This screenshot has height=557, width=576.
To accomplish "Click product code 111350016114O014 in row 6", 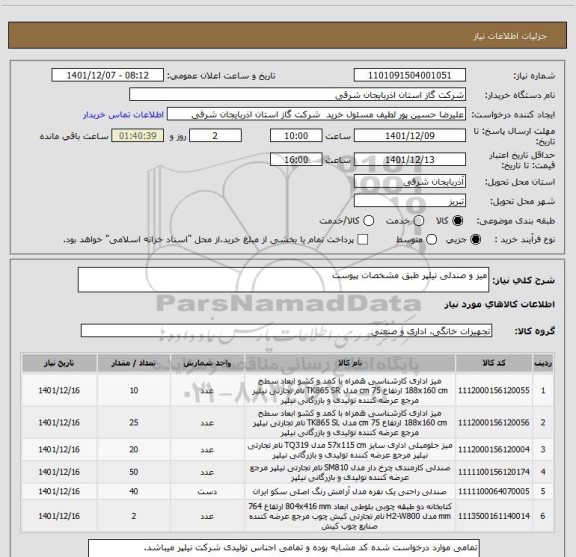I will point(494,516).
